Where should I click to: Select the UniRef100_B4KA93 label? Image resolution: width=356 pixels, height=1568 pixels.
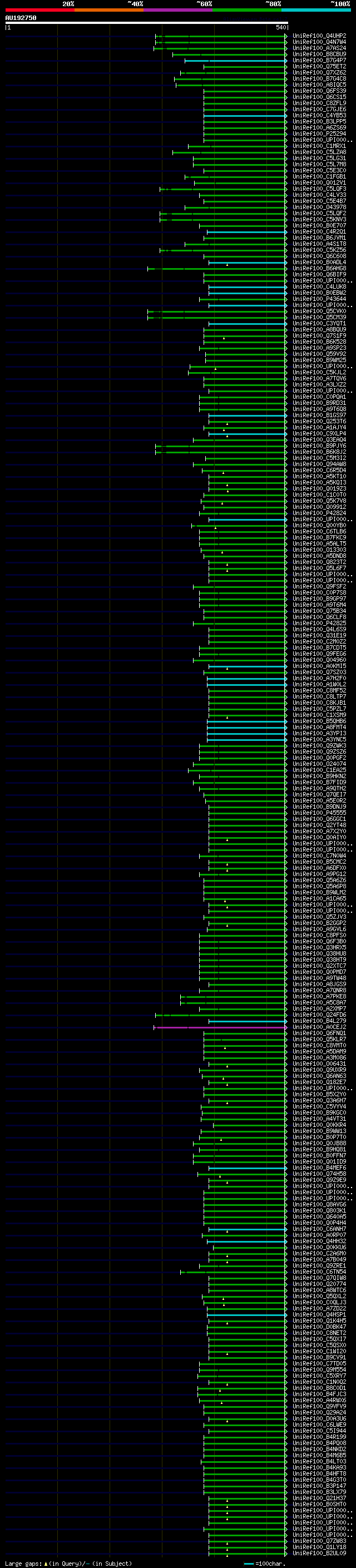319,1467
